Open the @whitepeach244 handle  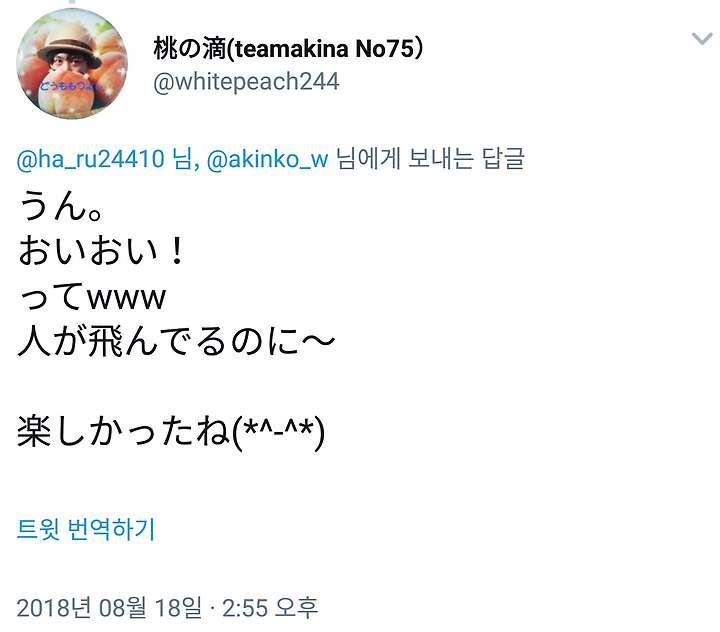pyautogui.click(x=246, y=82)
